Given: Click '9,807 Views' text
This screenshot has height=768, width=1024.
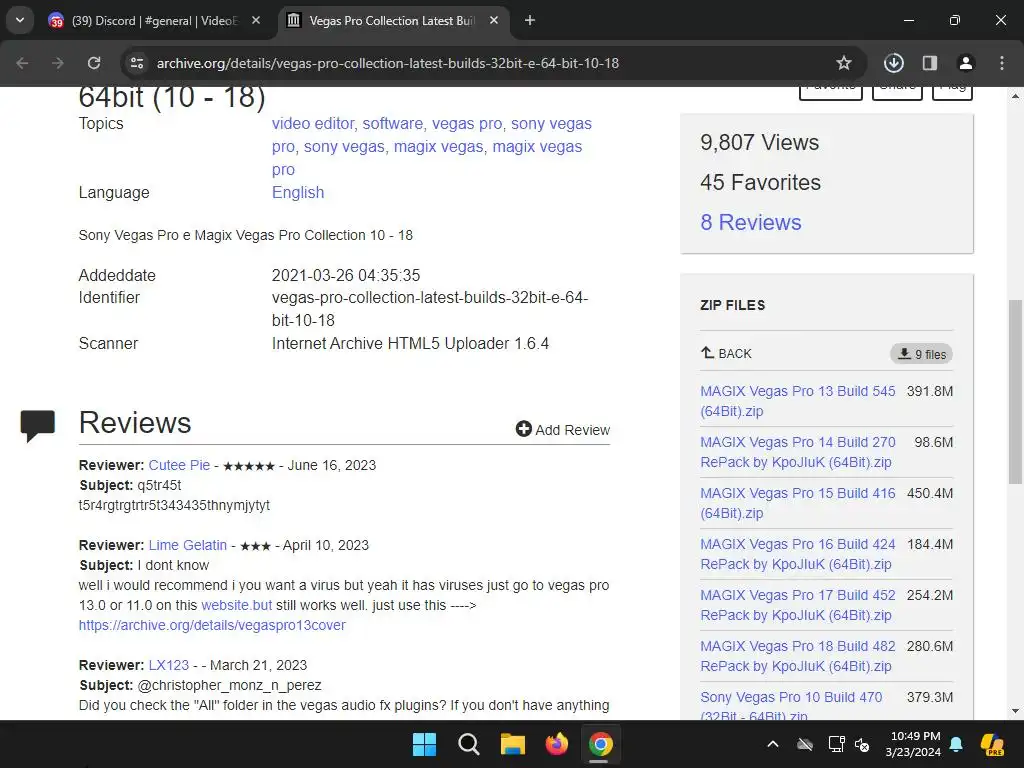Looking at the screenshot, I should pos(760,142).
